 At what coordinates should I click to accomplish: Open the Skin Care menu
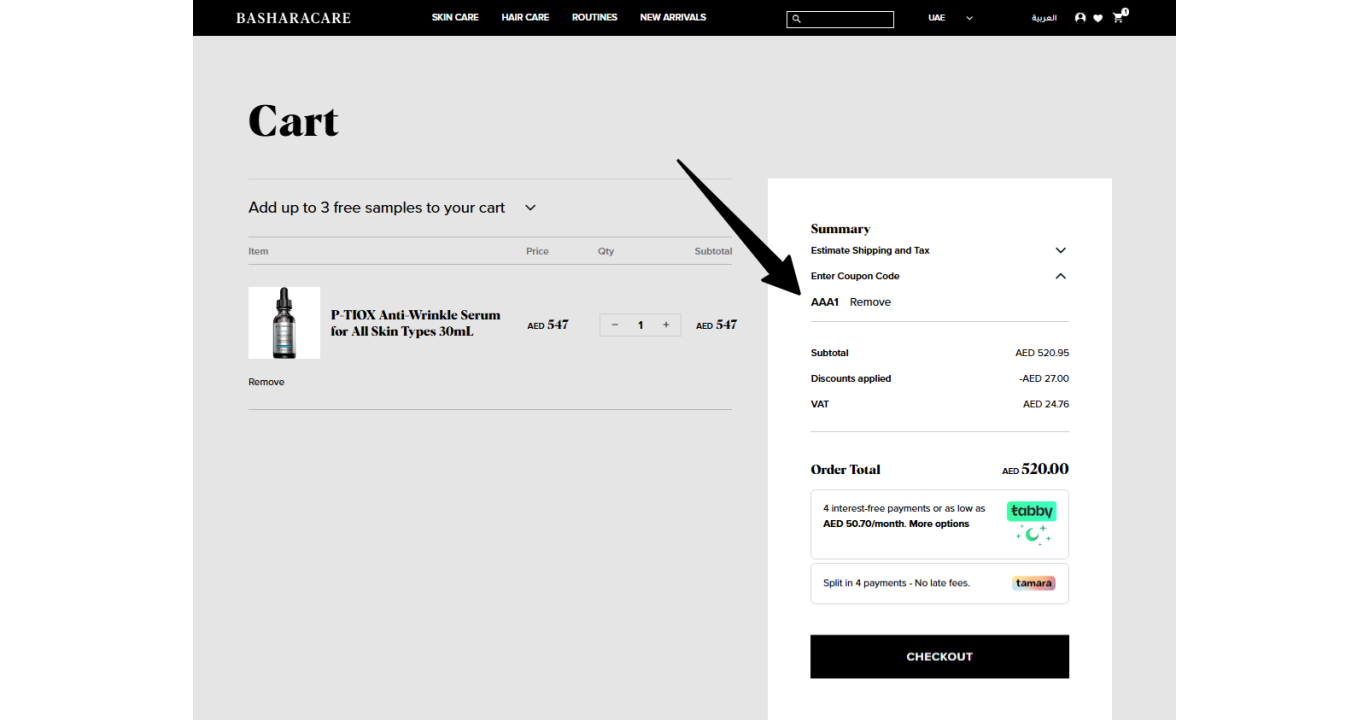(455, 18)
